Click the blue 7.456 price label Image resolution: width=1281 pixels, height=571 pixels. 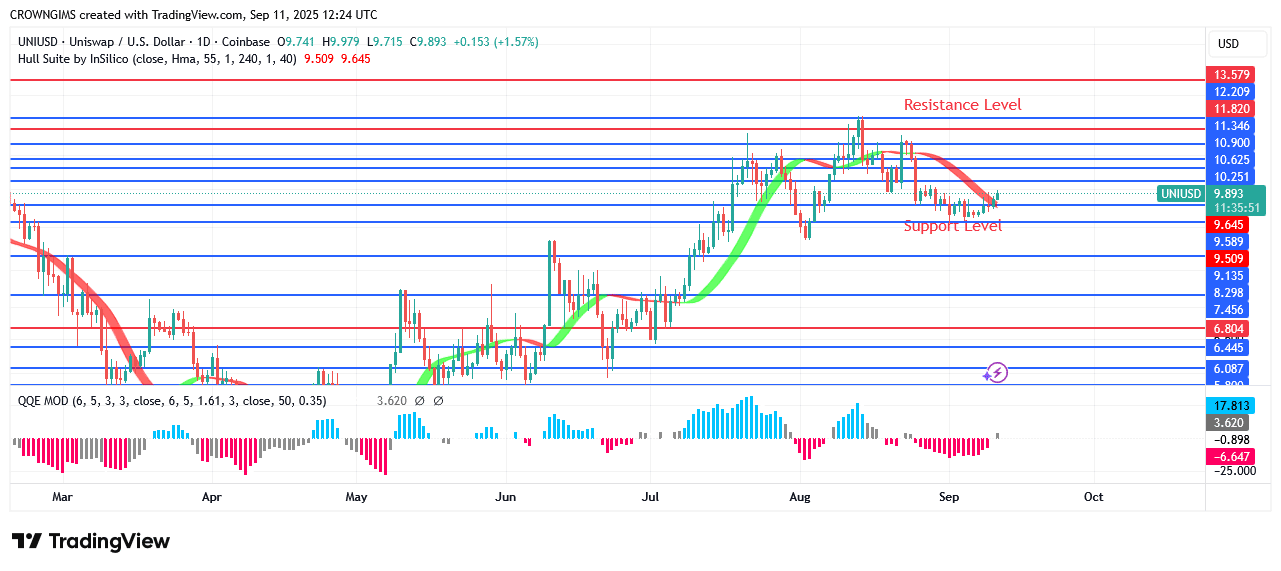[x=1228, y=311]
